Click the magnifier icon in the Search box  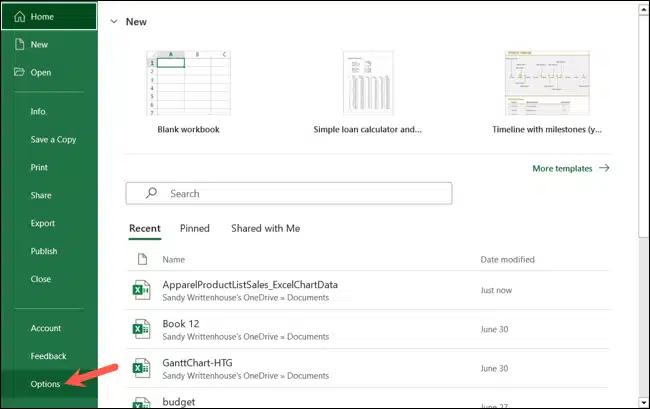point(151,193)
